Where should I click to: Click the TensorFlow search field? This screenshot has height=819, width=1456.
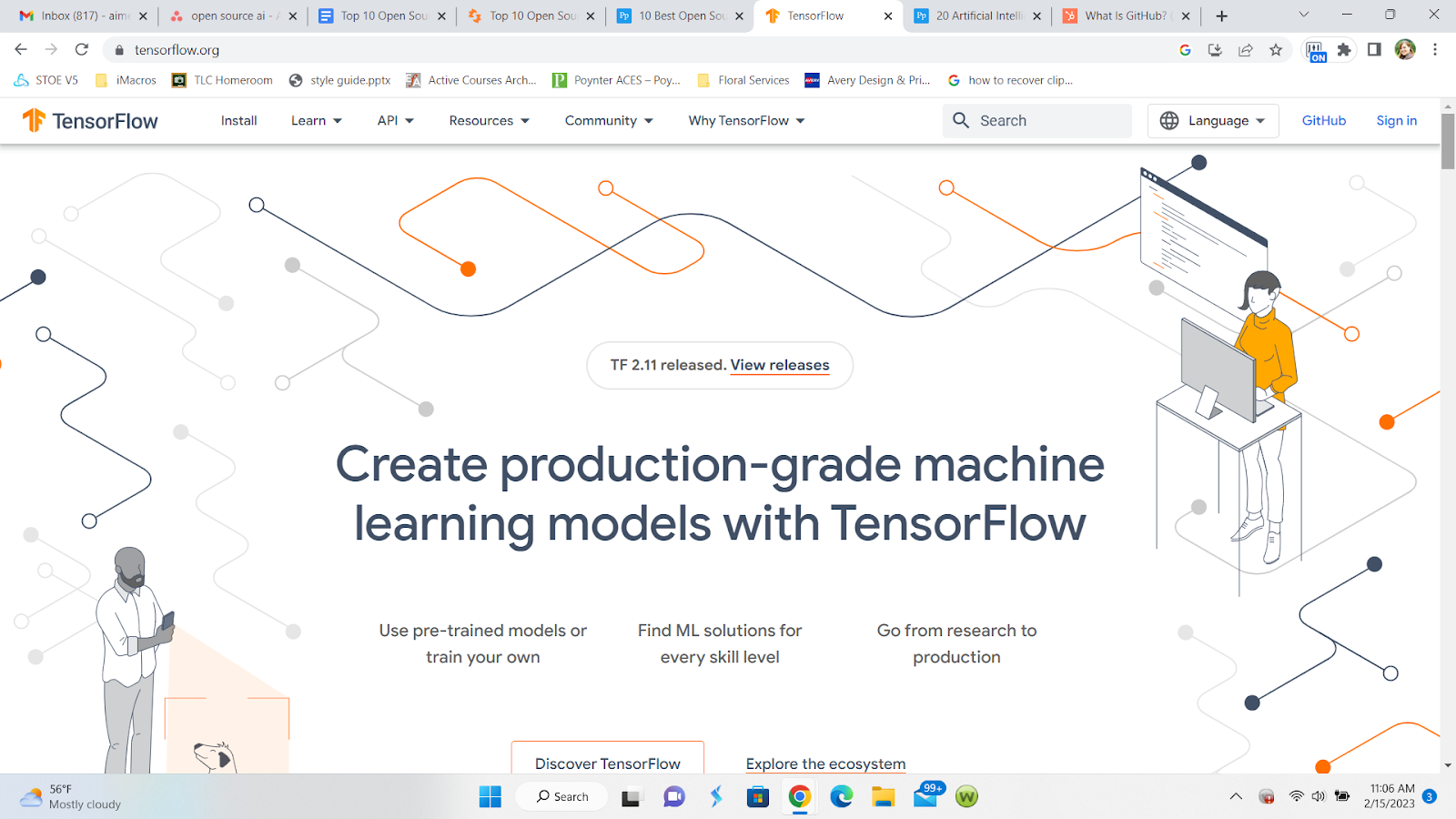pos(1036,120)
